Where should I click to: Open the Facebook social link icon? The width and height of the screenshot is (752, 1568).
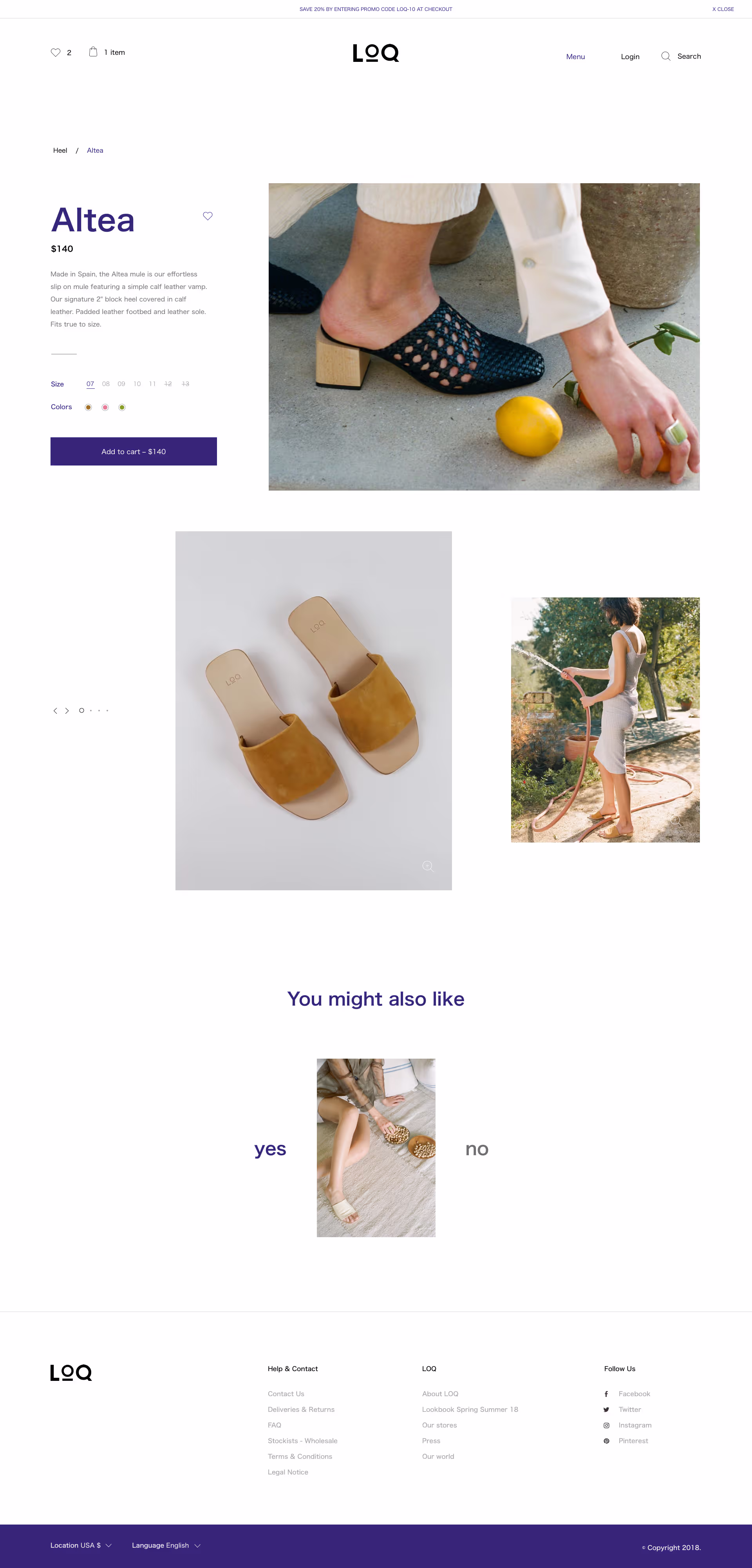coord(606,1394)
